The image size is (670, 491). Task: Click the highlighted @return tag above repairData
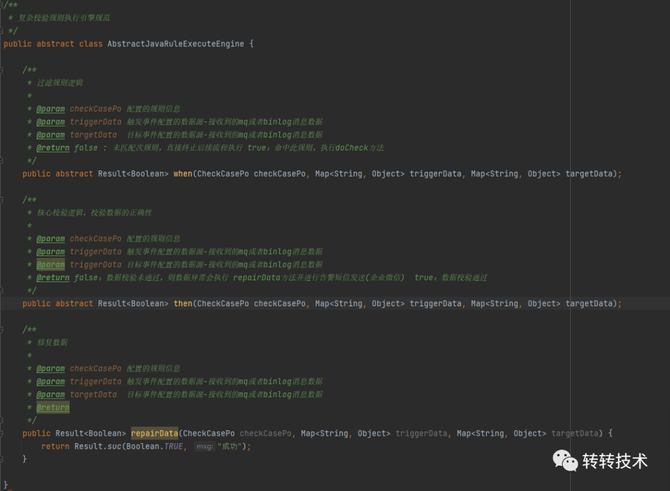[x=53, y=407]
